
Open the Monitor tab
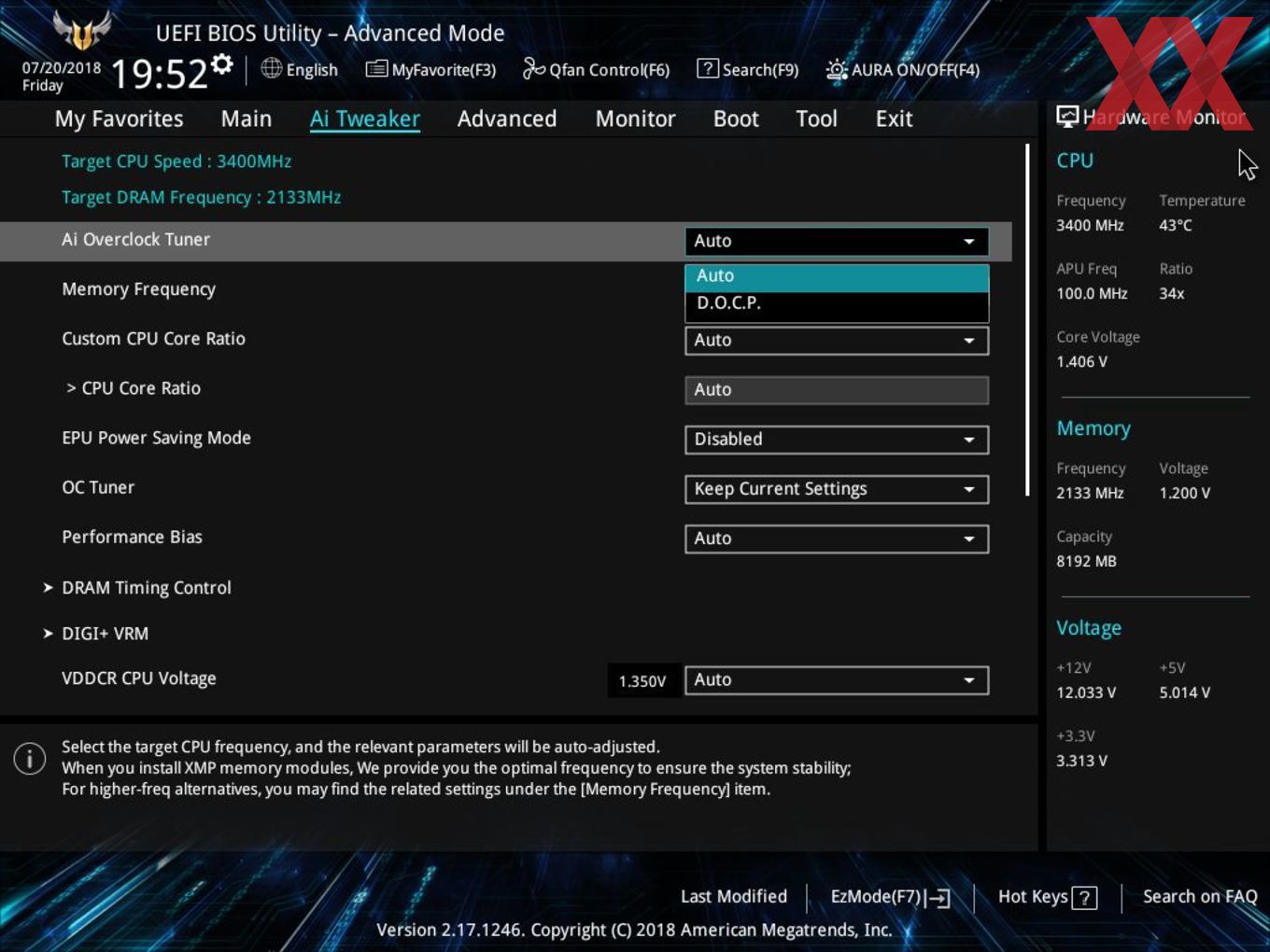[x=636, y=119]
